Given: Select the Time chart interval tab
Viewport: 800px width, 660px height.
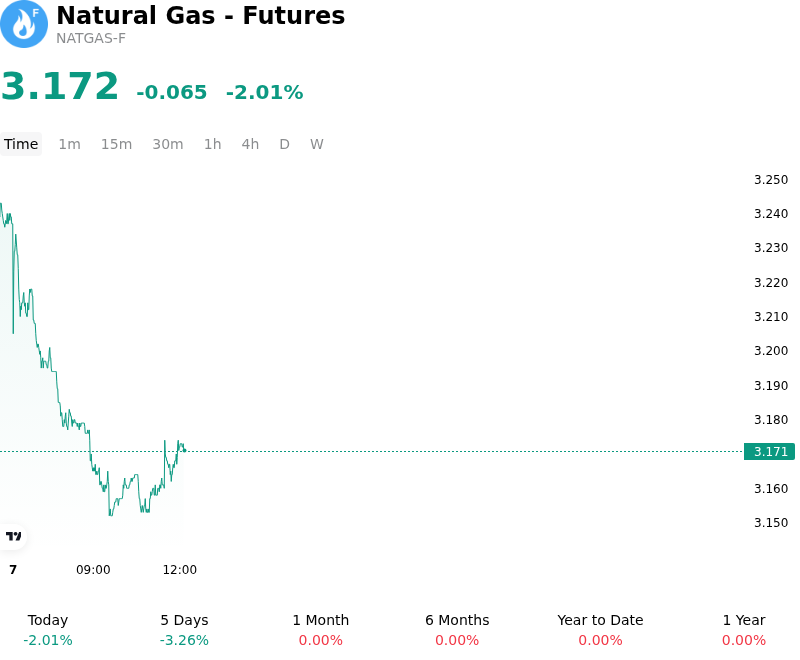Looking at the screenshot, I should (x=21, y=144).
